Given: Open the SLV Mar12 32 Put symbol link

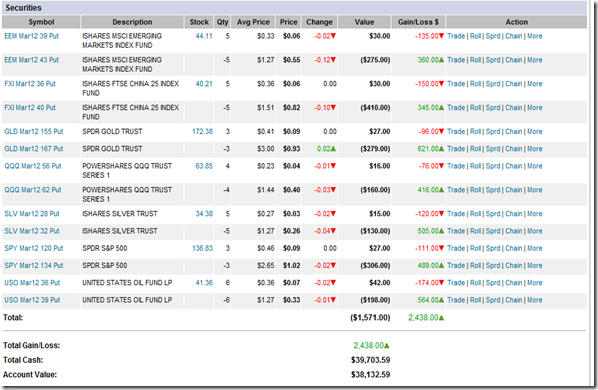Looking at the screenshot, I should point(32,231).
